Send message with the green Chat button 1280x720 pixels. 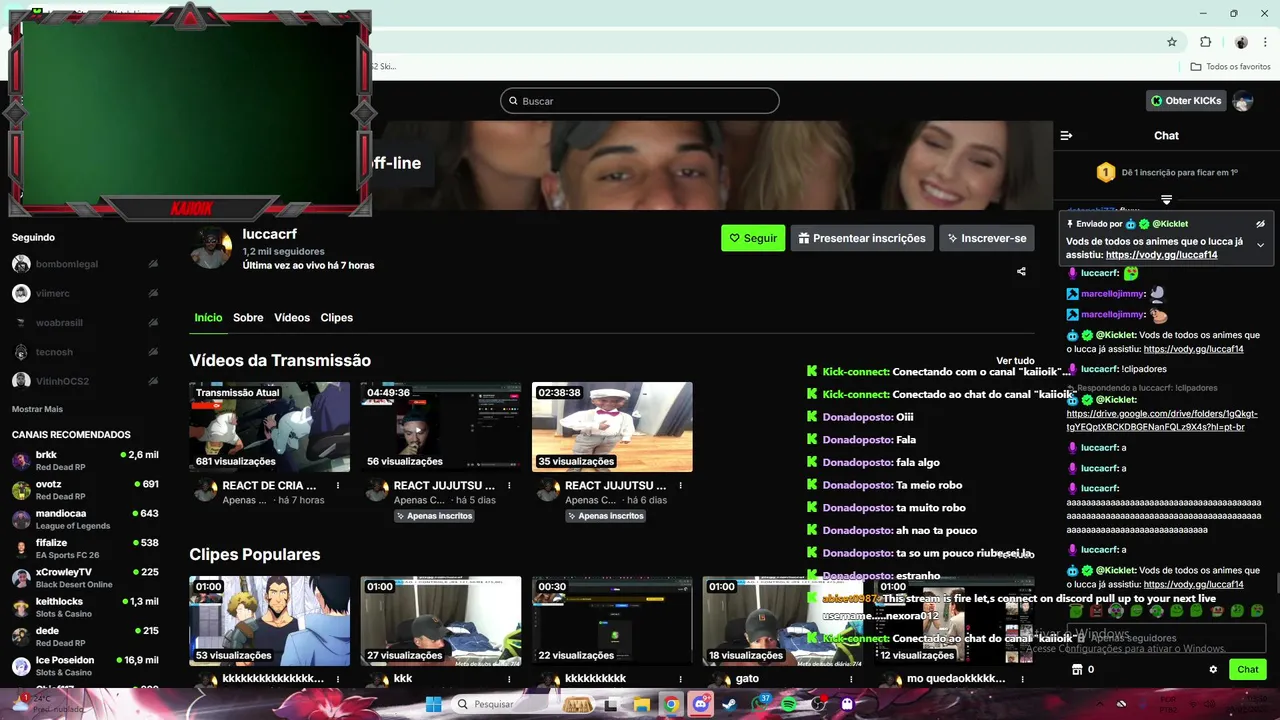tap(1248, 670)
